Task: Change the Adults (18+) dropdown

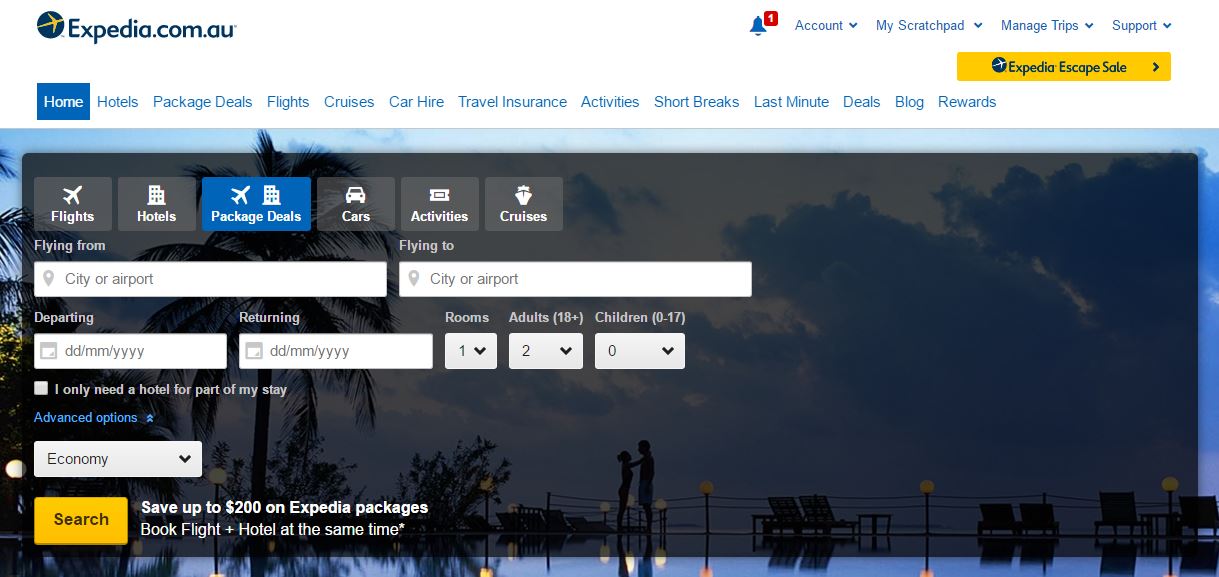Action: coord(545,350)
